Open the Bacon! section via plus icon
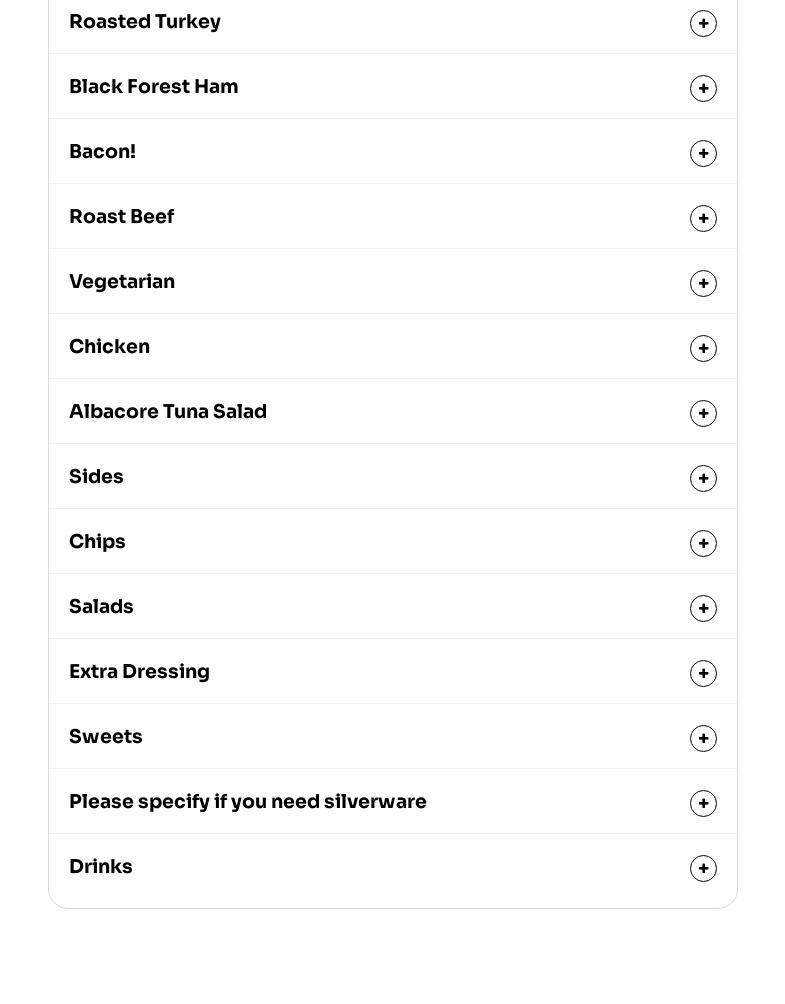The width and height of the screenshot is (785, 1004). (x=703, y=154)
